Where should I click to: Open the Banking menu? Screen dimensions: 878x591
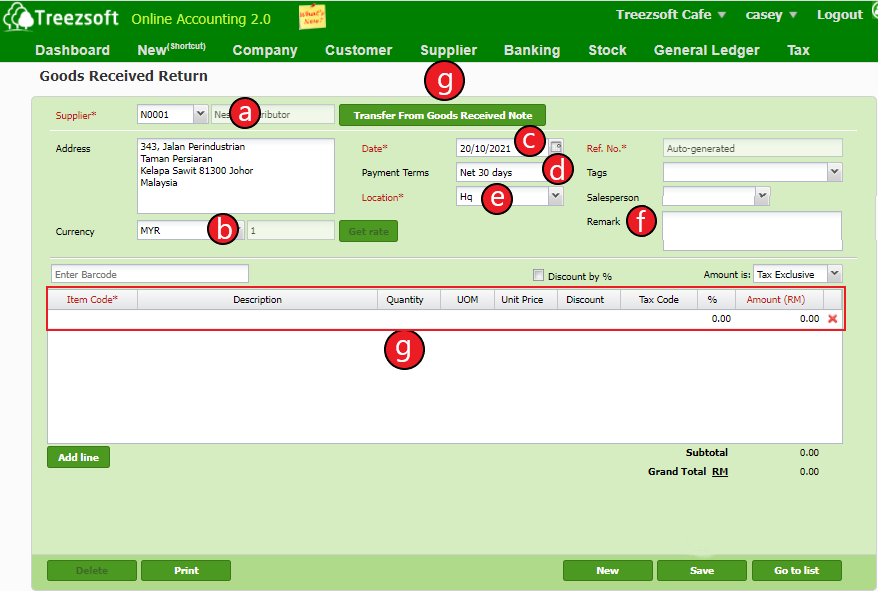[532, 50]
